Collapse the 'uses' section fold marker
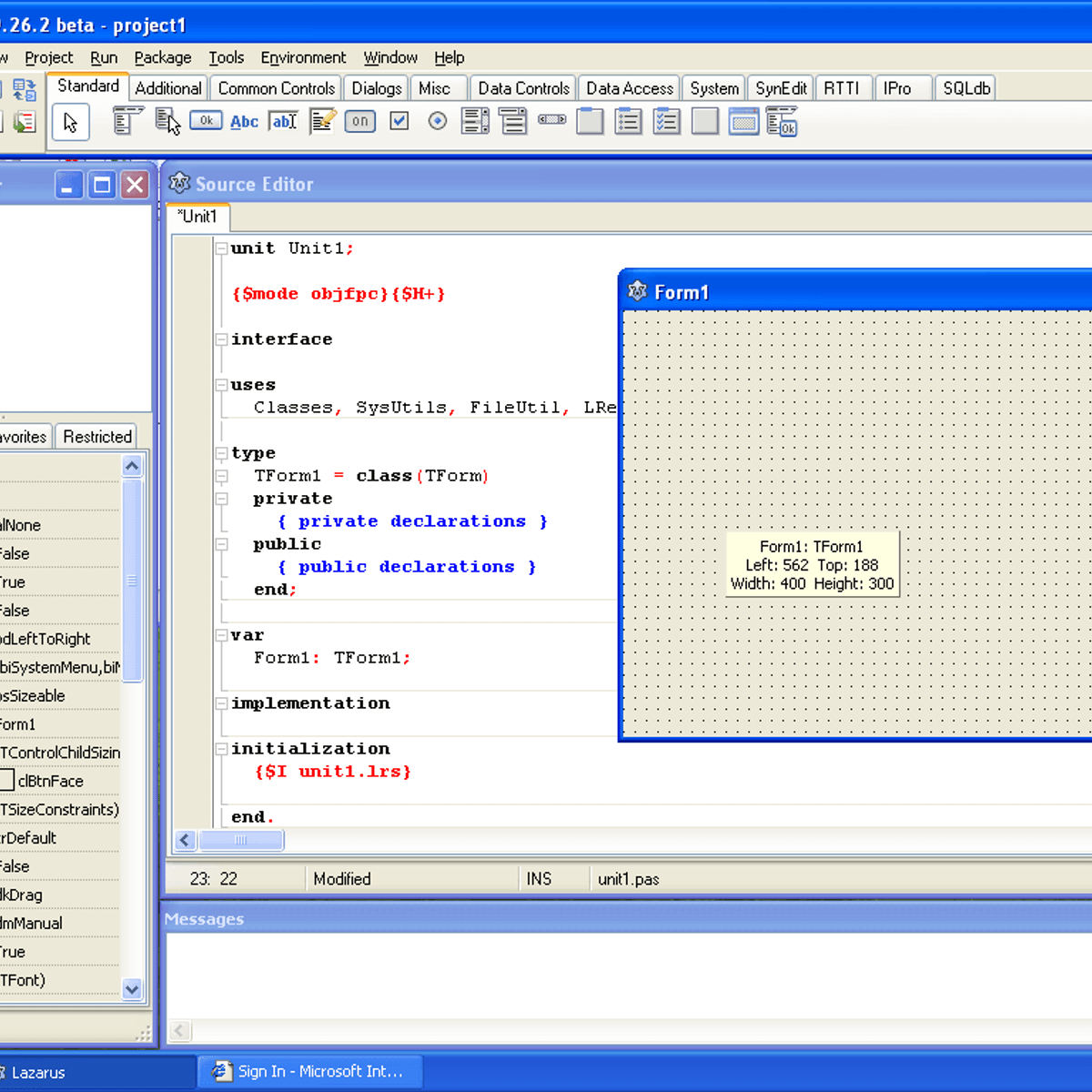Screen dimensions: 1092x1092 click(x=221, y=385)
